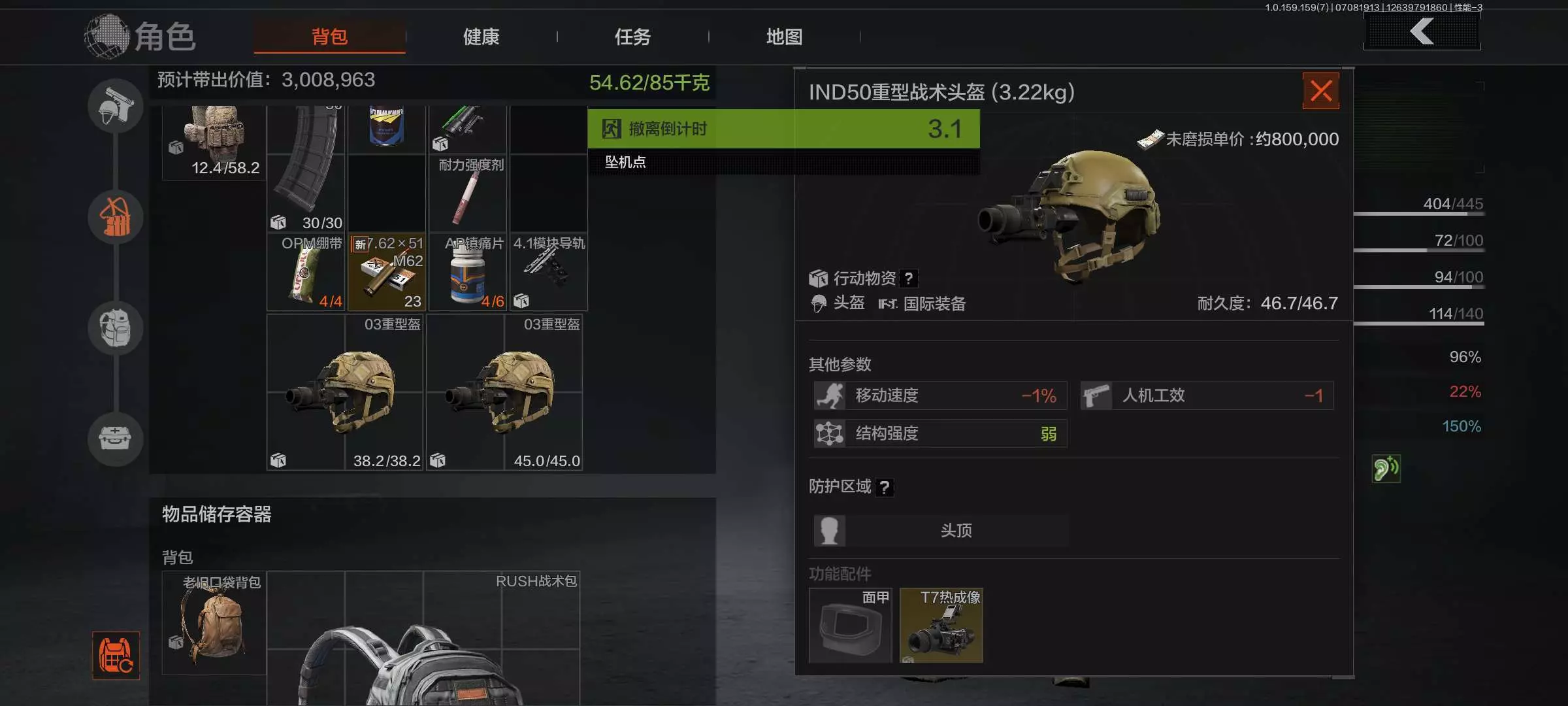Open the weapon and helmet equipment sidebar icon
Image resolution: width=1568 pixels, height=706 pixels.
coord(116,106)
